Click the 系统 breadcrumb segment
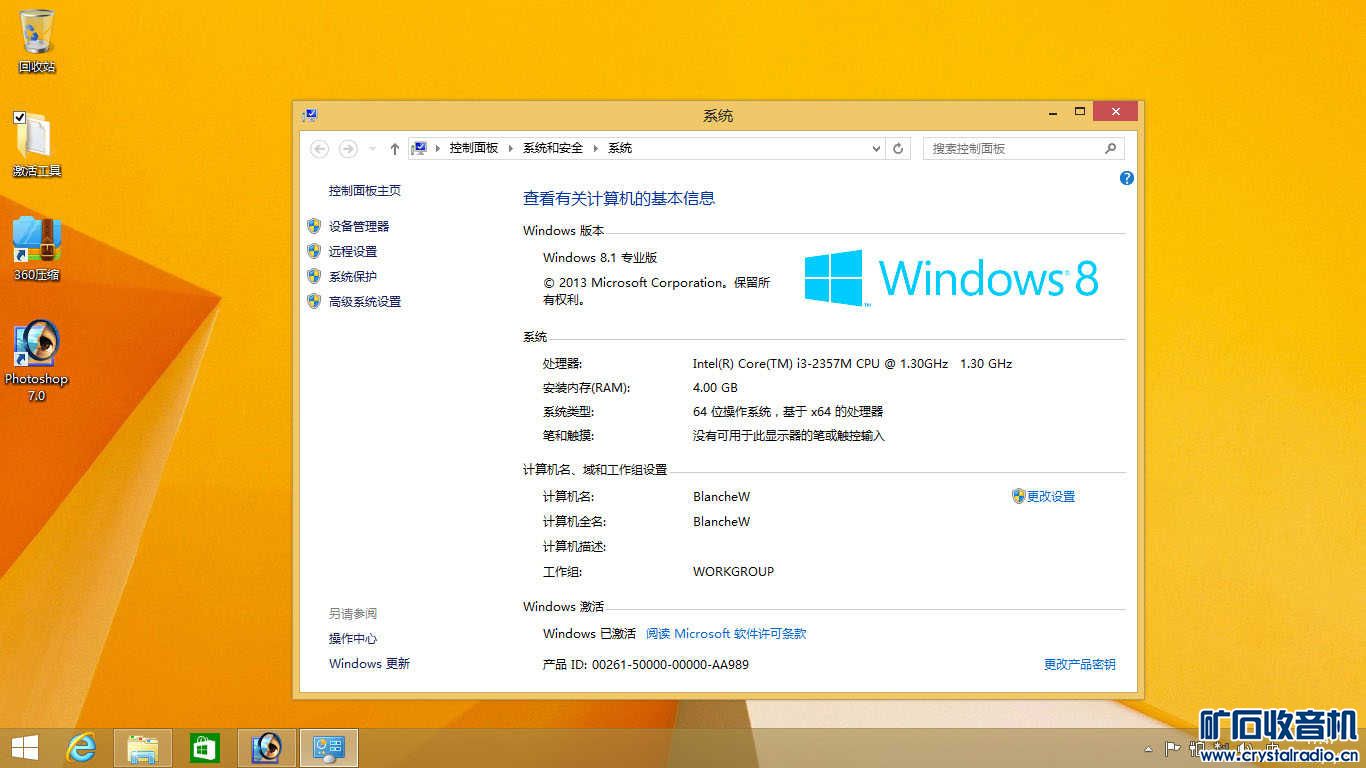1366x768 pixels. (620, 148)
